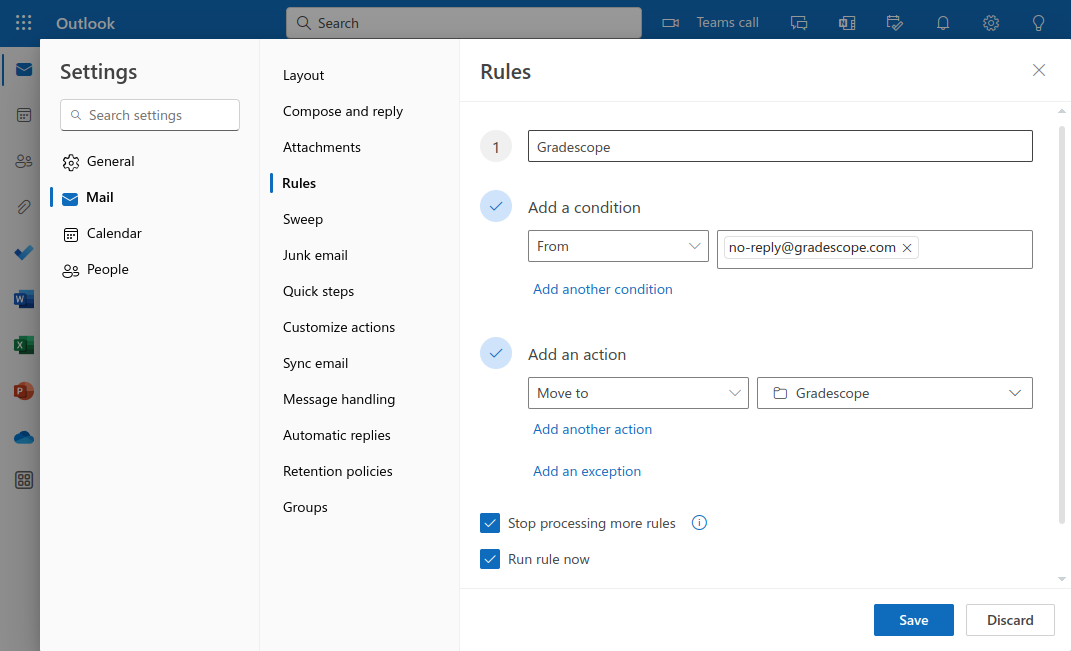Screen dimensions: 1071x651
Task: Open the notifications bell icon
Action: 943,22
